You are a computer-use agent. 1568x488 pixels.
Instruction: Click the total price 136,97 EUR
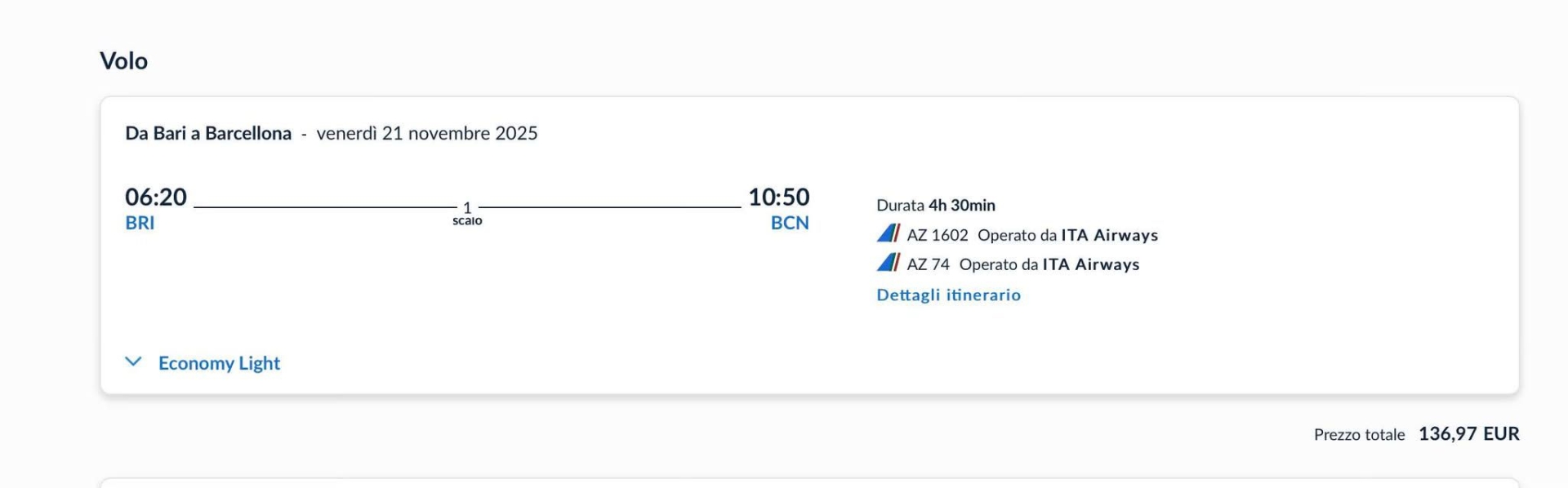(1468, 433)
